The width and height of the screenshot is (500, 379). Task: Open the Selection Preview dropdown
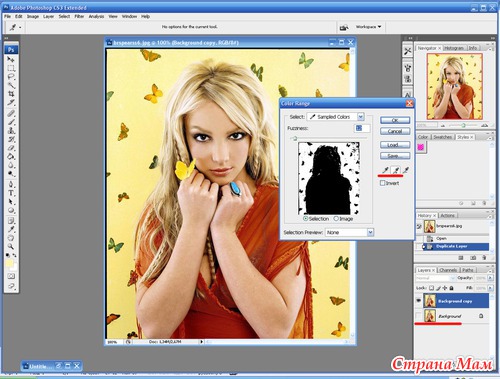coord(349,232)
